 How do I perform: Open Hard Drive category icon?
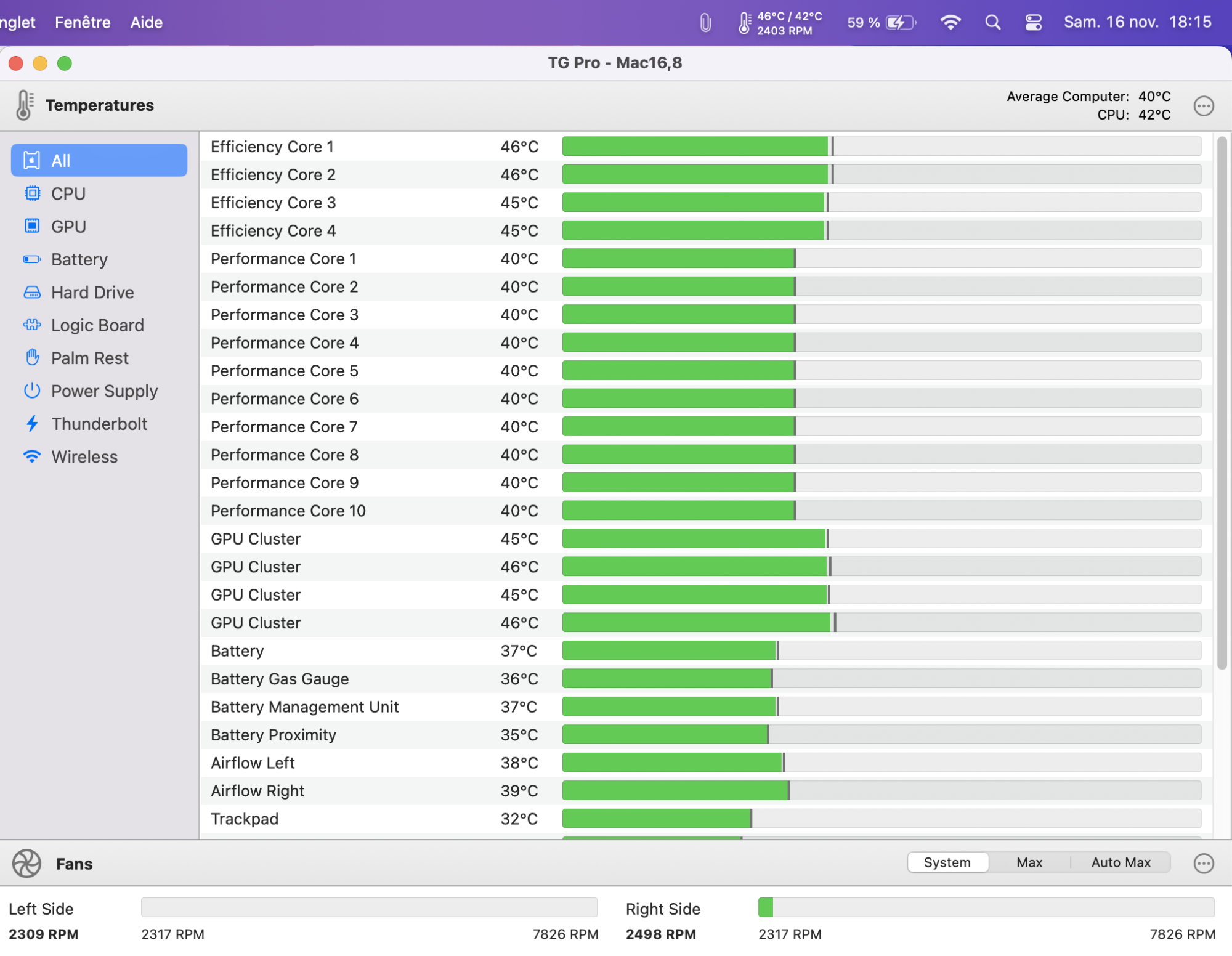click(x=32, y=292)
